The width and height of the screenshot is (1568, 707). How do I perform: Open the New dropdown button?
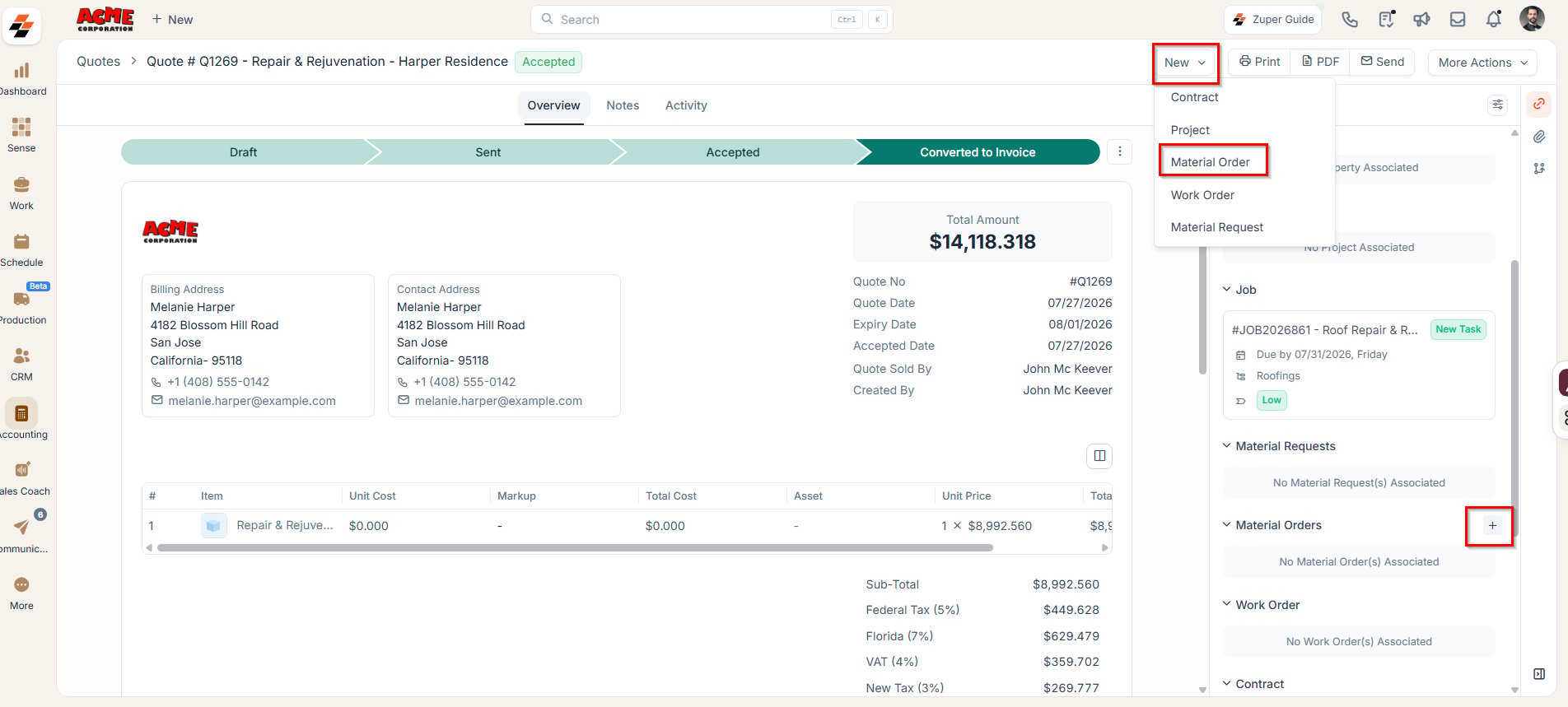(x=1185, y=63)
